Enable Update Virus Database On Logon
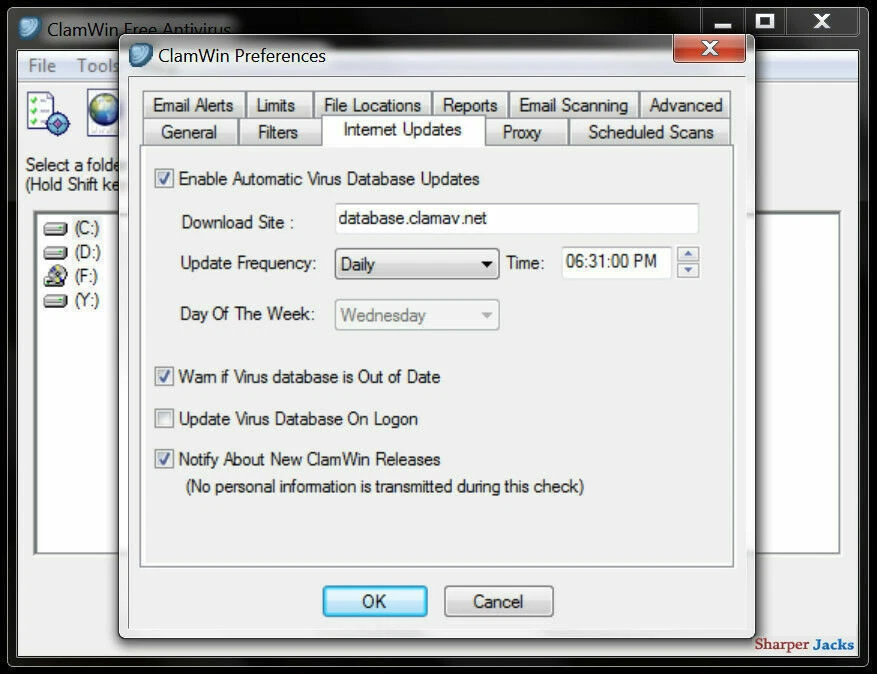This screenshot has width=877, height=674. pyautogui.click(x=164, y=419)
